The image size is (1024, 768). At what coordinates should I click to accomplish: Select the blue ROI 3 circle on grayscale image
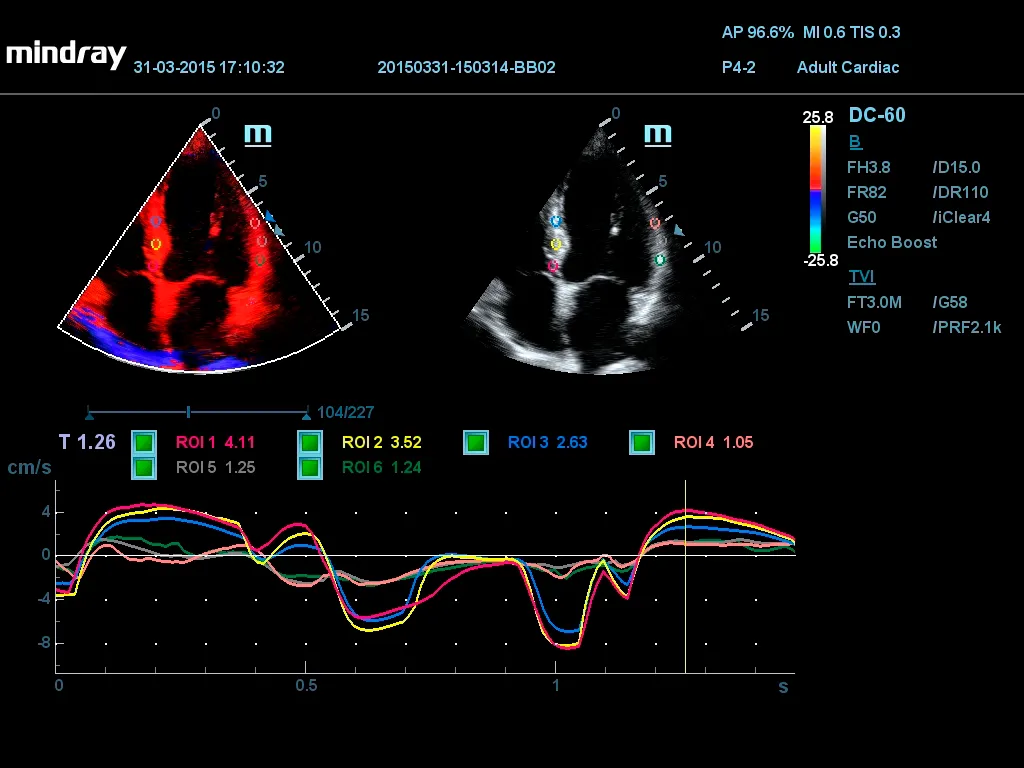tap(557, 221)
